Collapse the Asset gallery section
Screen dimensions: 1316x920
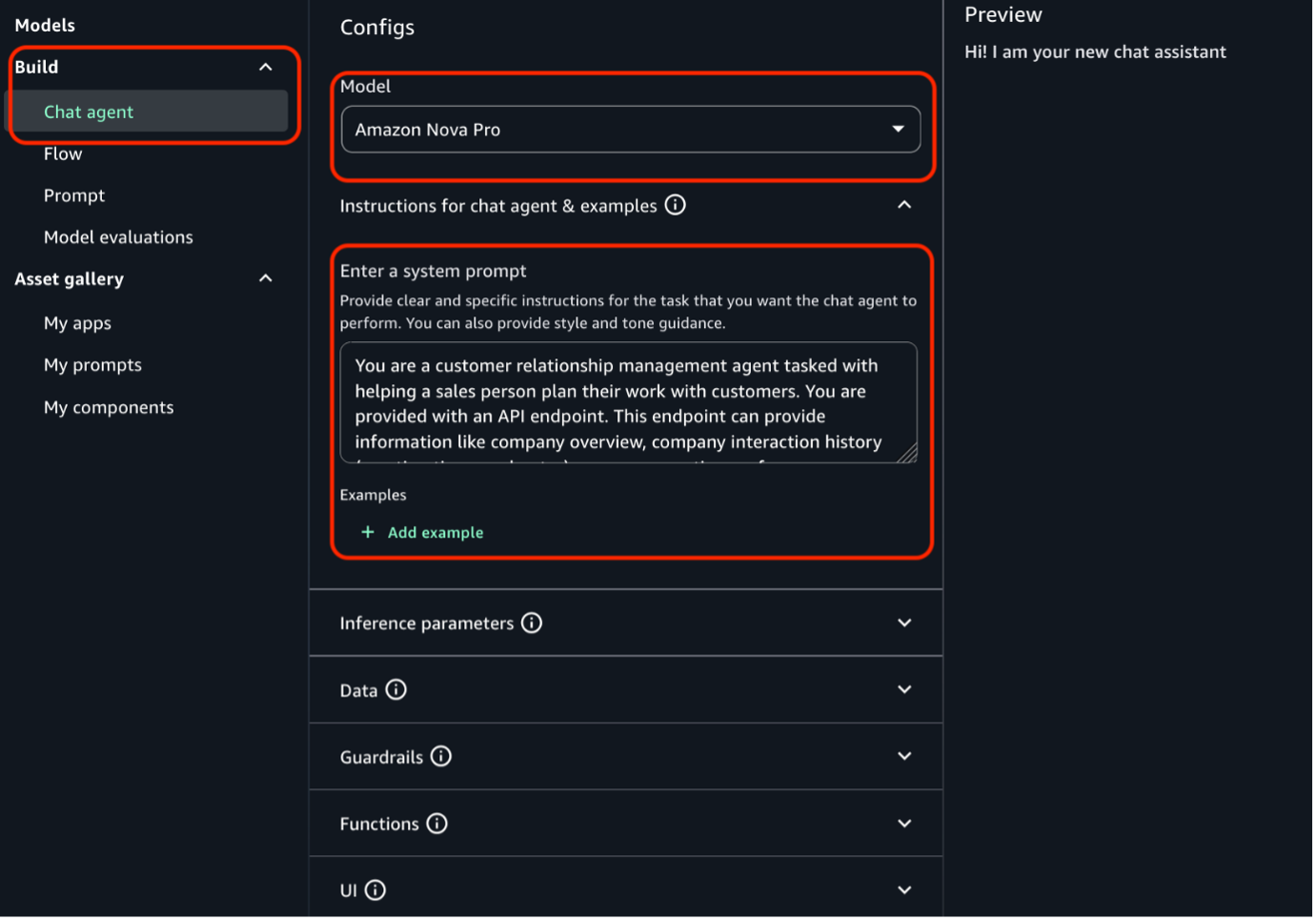[266, 278]
